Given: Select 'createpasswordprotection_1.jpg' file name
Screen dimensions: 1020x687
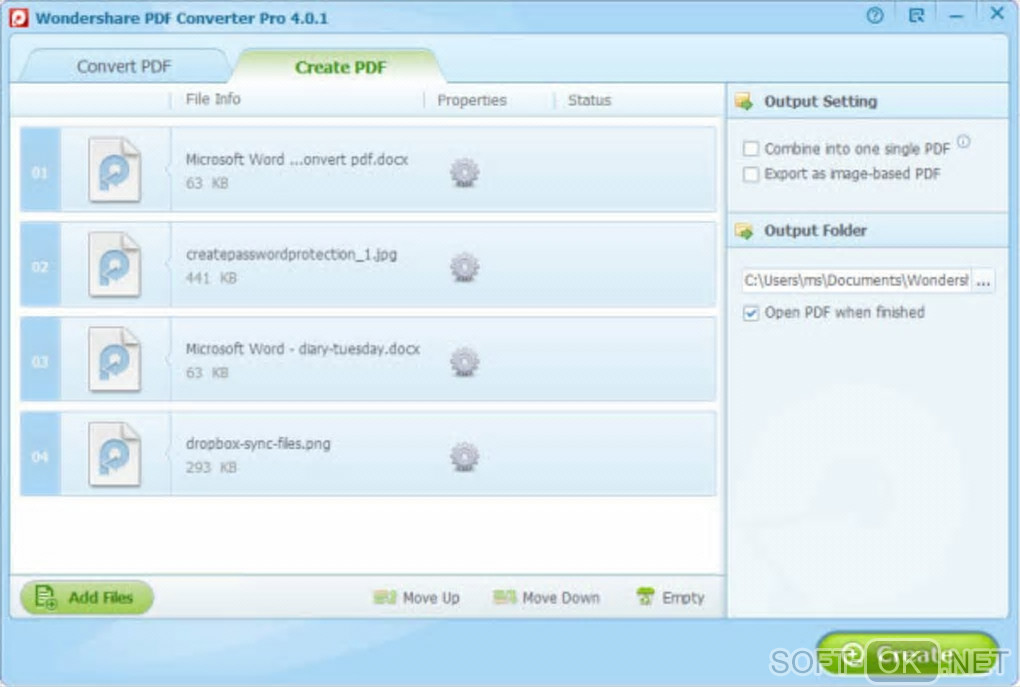Looking at the screenshot, I should pyautogui.click(x=291, y=254).
